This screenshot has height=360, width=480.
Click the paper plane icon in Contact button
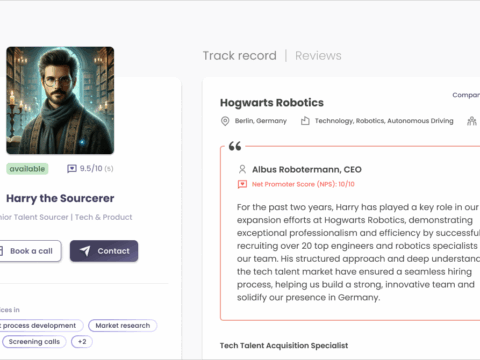point(85,251)
